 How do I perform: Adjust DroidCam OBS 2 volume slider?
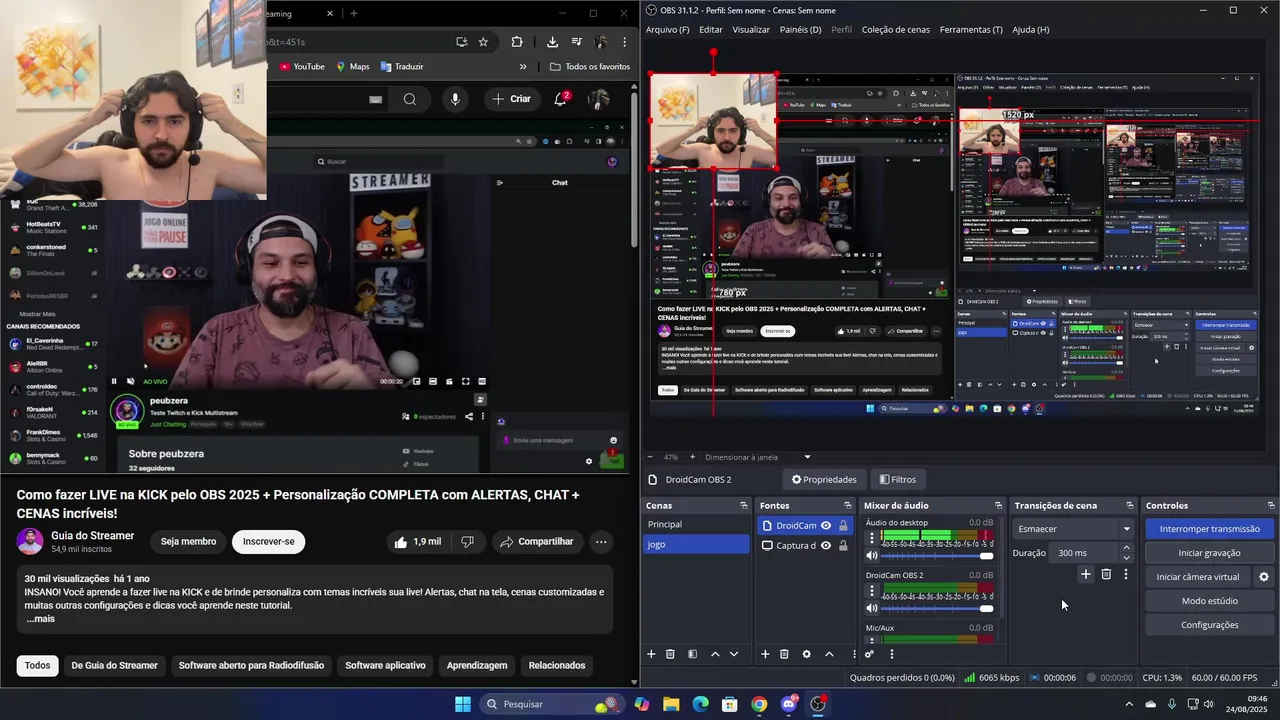coord(937,608)
